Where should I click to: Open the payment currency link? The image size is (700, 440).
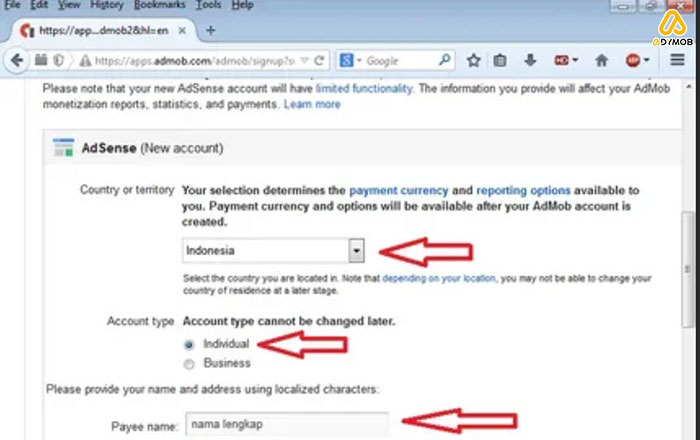coord(398,191)
